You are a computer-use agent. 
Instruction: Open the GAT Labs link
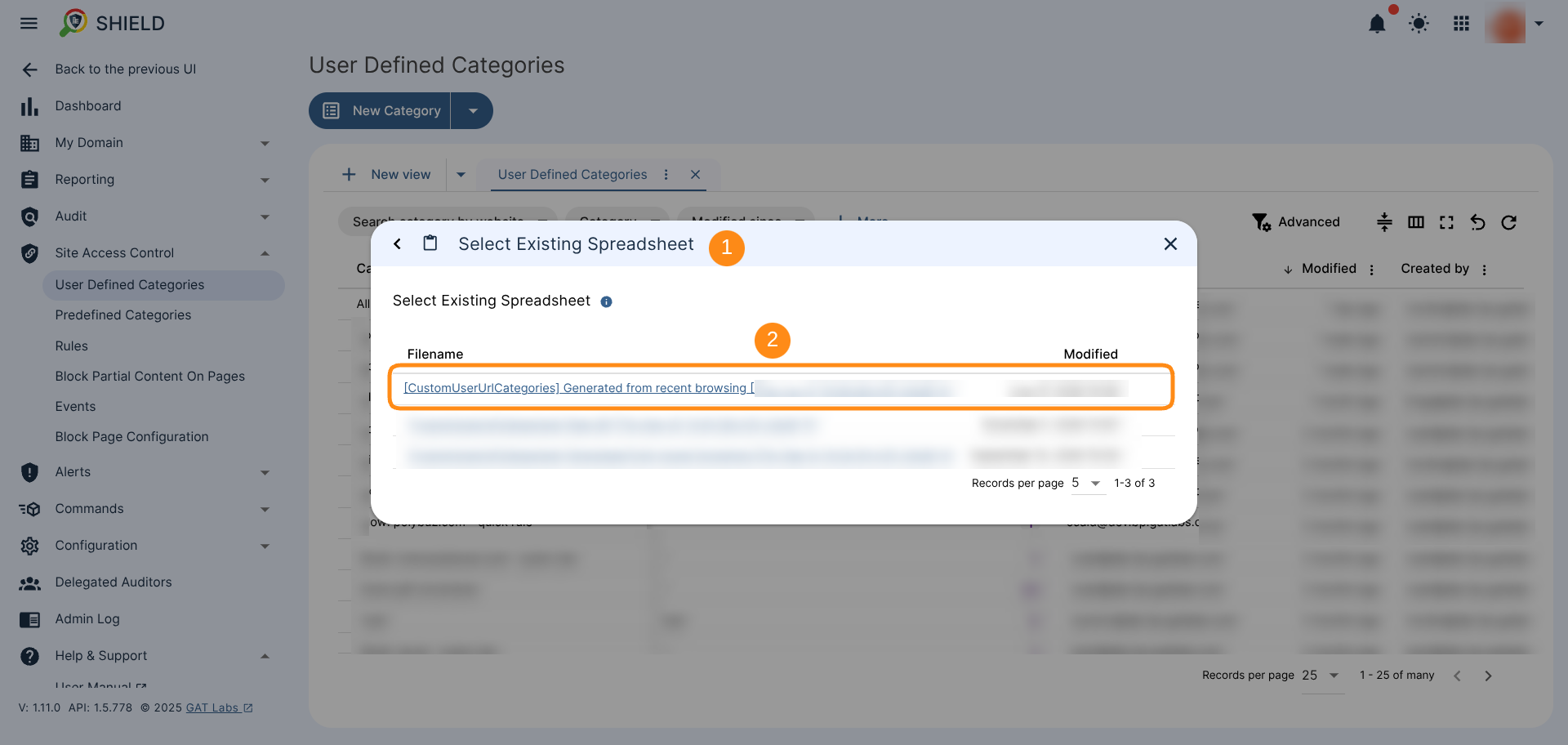tap(219, 707)
